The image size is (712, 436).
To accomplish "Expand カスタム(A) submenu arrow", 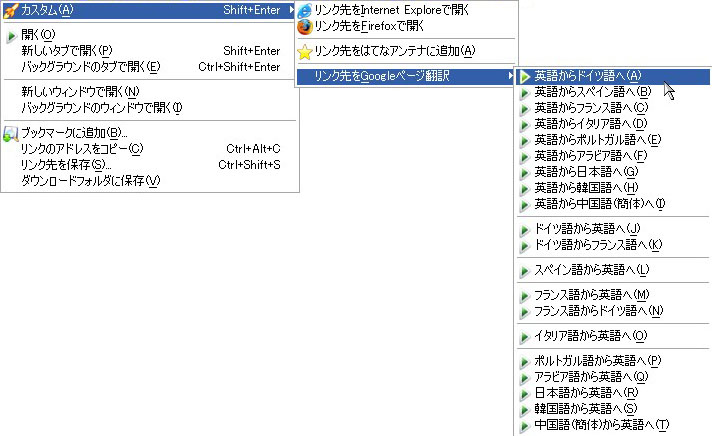I will coord(291,10).
